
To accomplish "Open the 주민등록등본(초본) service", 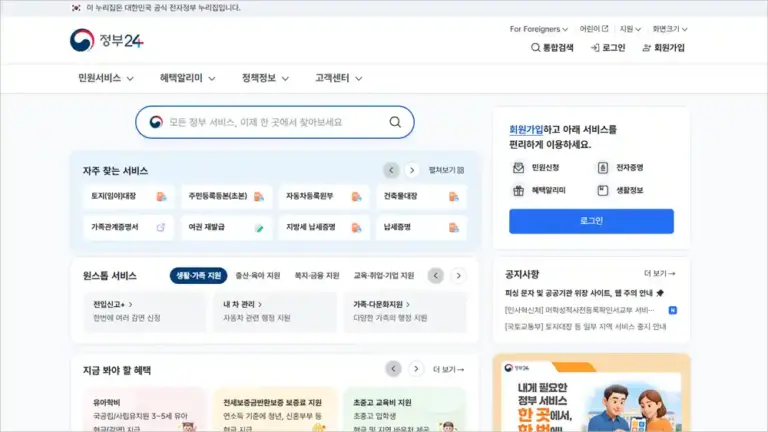I will (x=226, y=196).
